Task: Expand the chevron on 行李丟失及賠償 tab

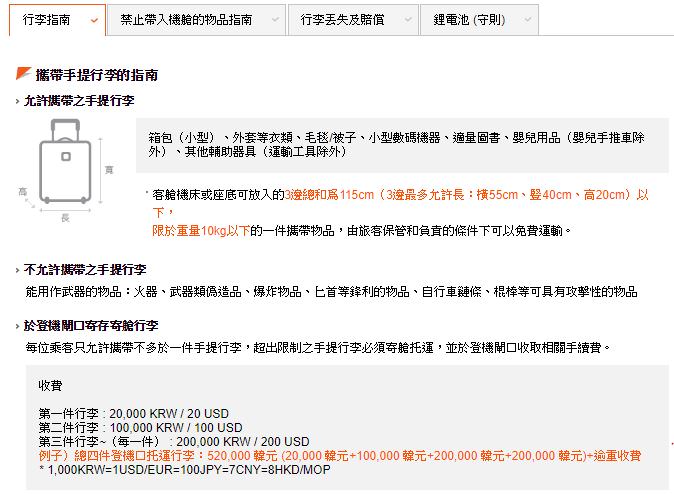Action: [x=408, y=20]
